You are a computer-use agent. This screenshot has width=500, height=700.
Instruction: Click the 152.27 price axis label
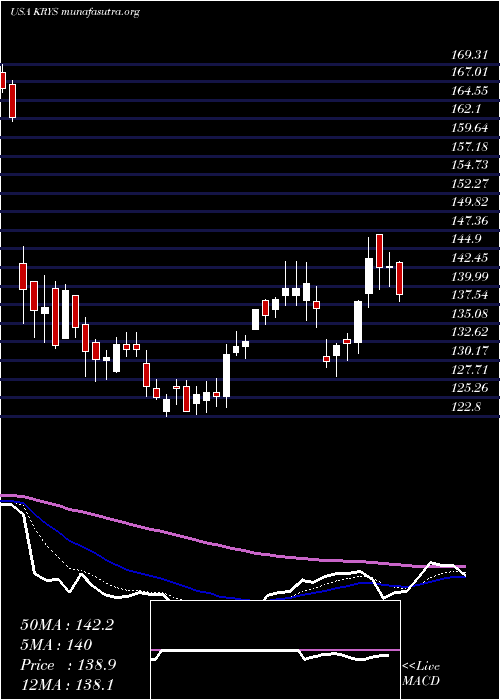coord(470,184)
